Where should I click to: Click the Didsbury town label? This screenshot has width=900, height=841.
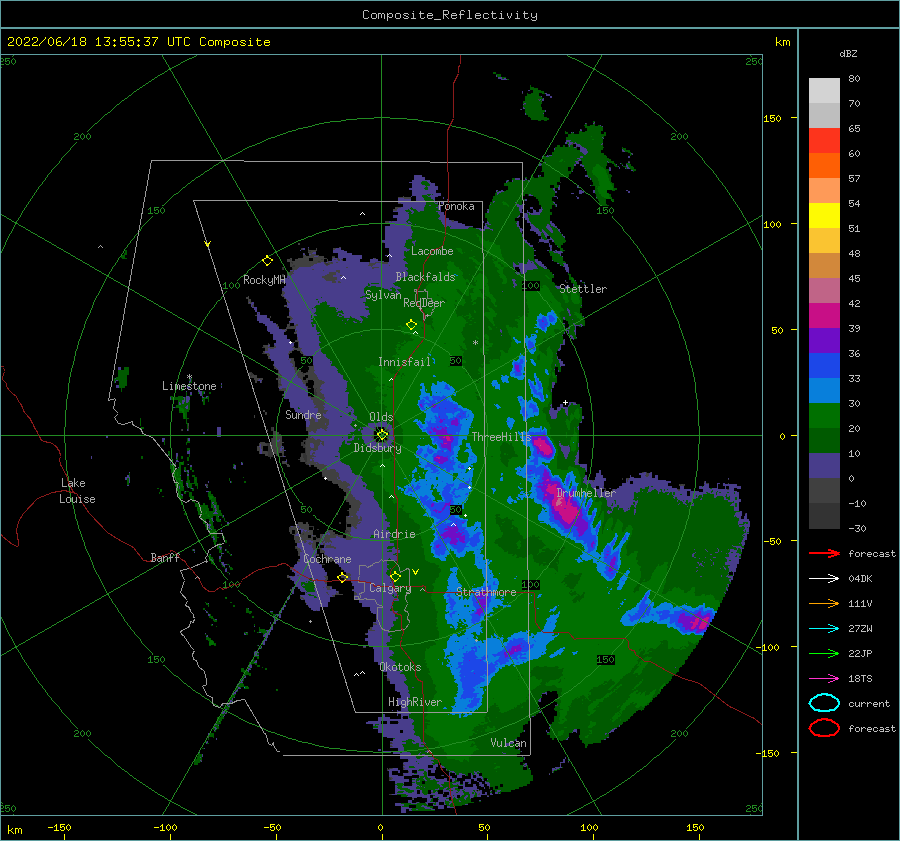point(377,448)
